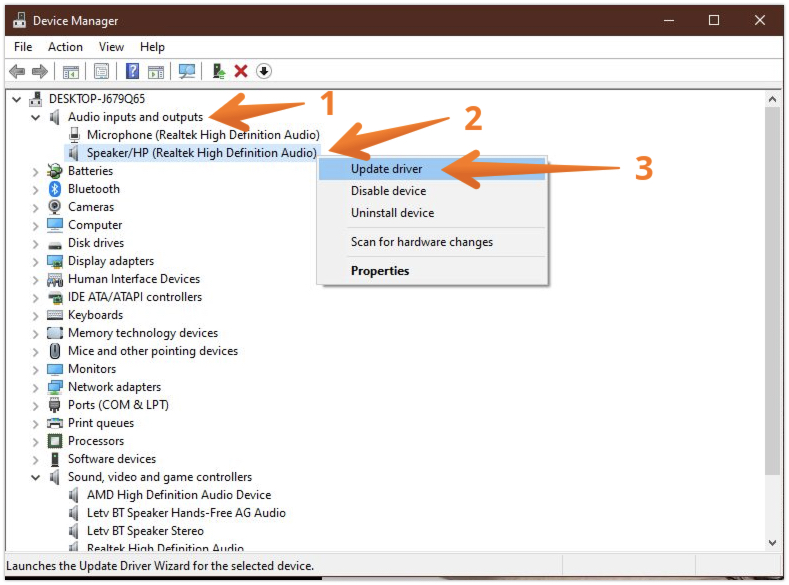Open the View menu
The width and height of the screenshot is (789, 585).
tap(111, 47)
